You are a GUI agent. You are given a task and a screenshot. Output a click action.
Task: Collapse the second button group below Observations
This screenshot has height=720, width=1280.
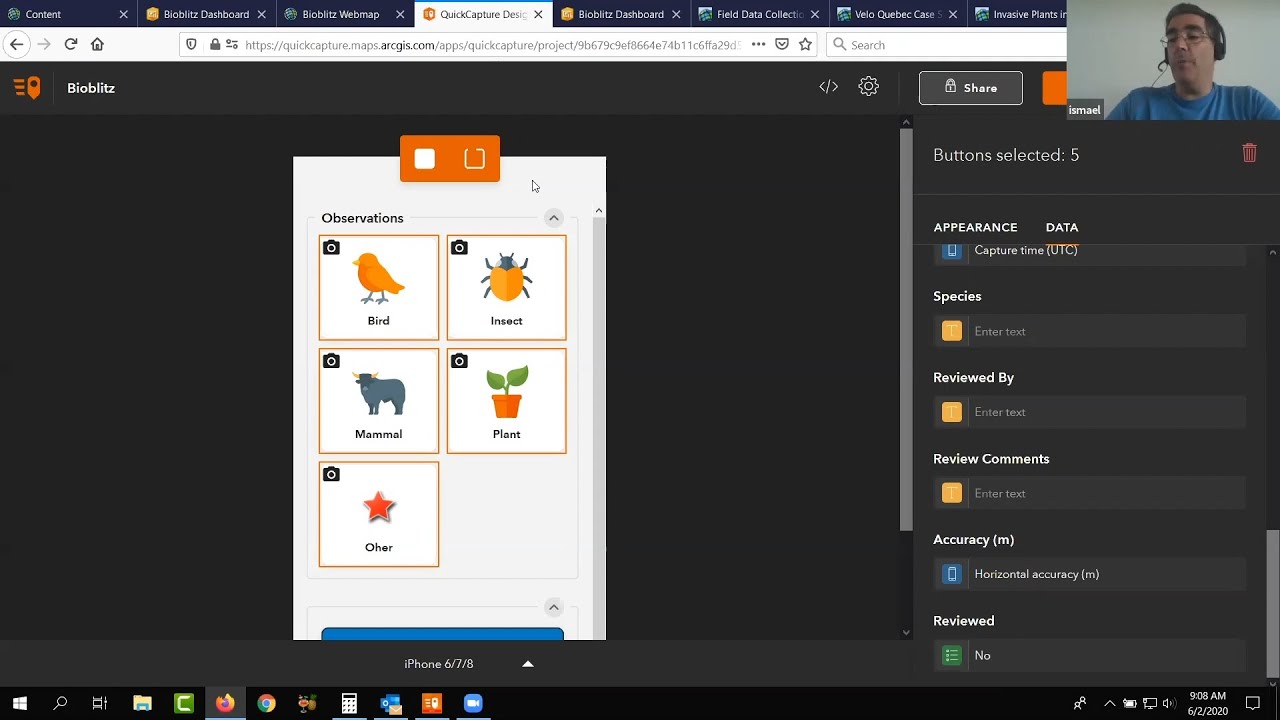point(553,607)
